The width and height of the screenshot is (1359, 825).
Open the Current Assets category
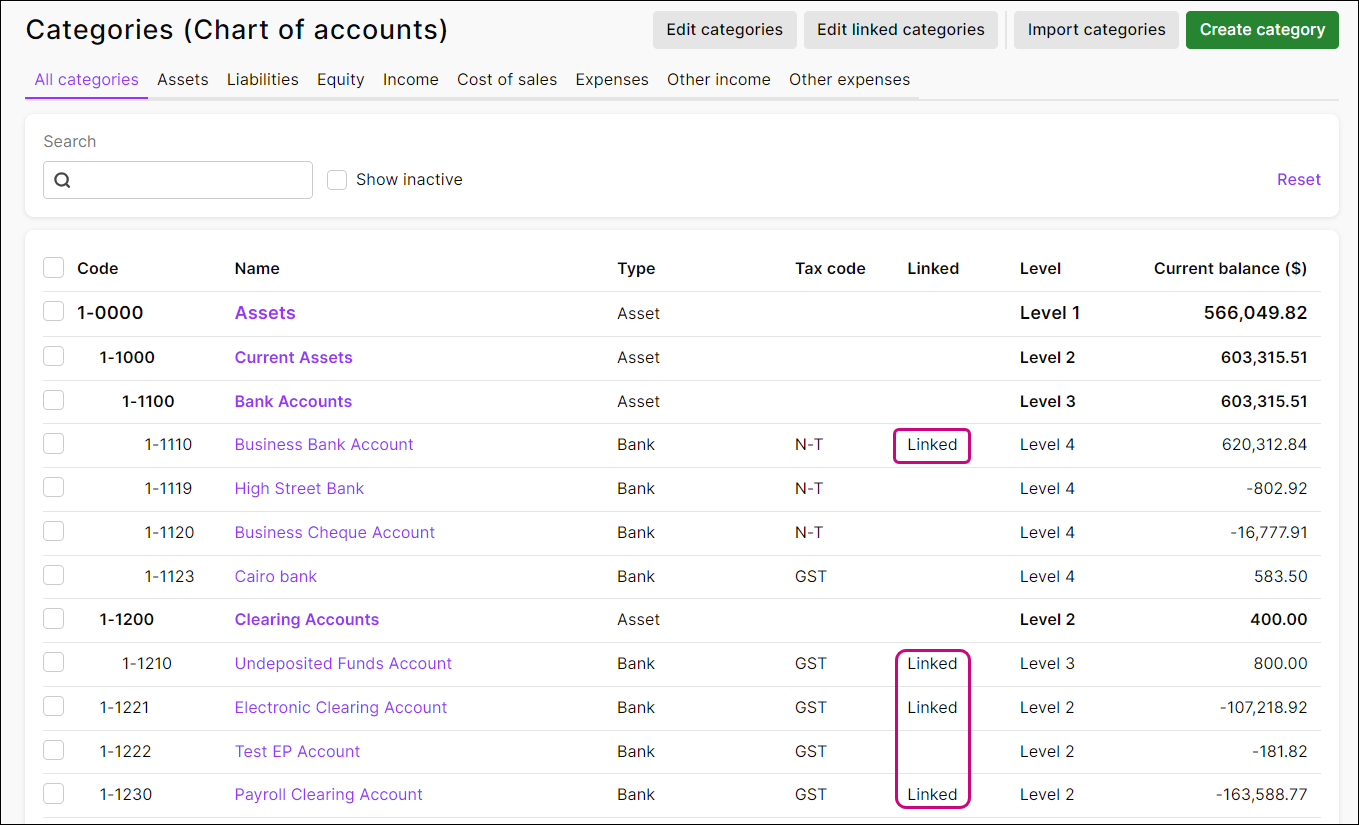point(293,357)
